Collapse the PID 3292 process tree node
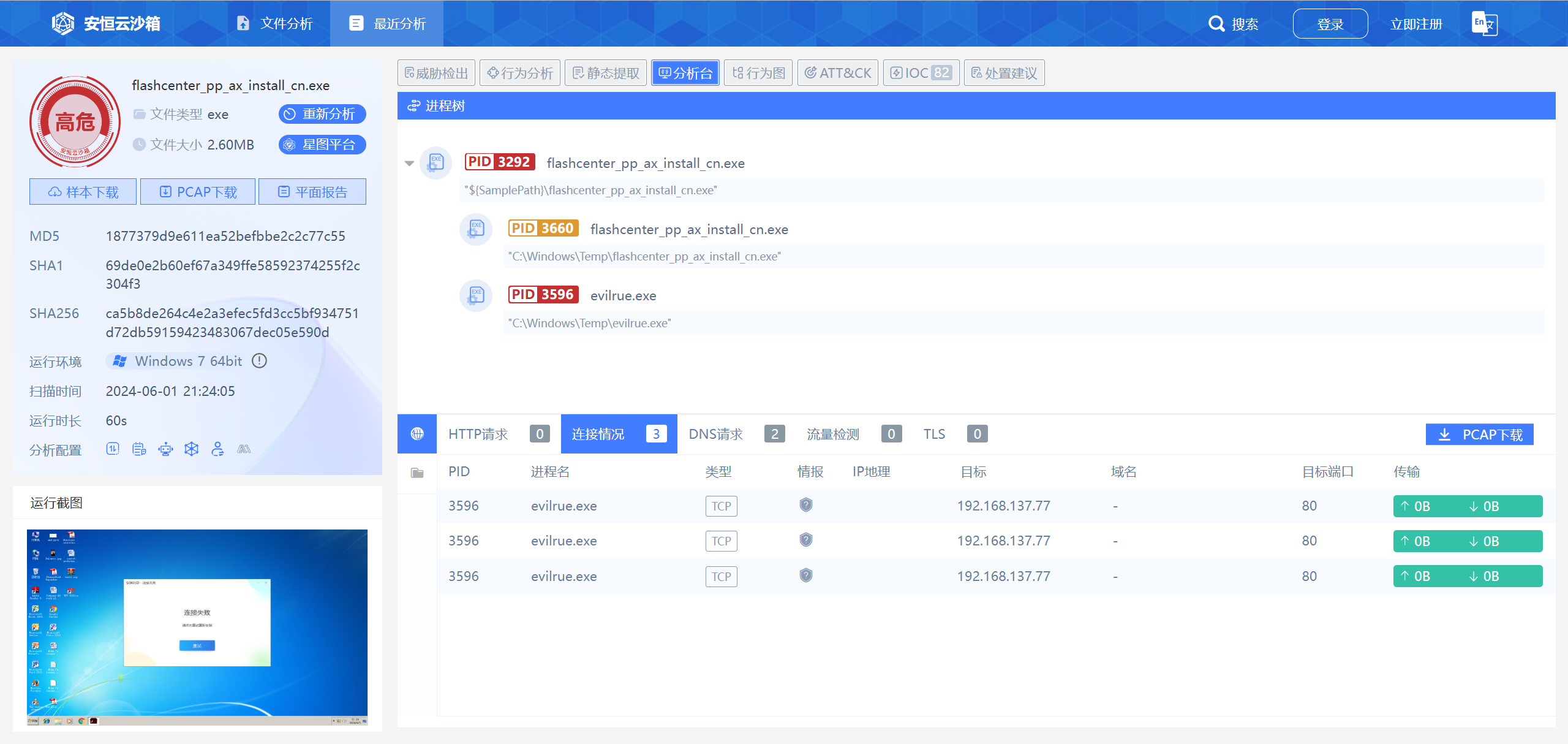The height and width of the screenshot is (744, 1568). pos(409,163)
